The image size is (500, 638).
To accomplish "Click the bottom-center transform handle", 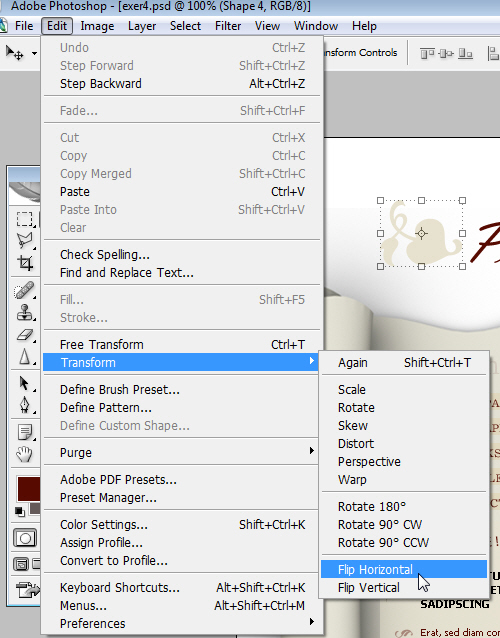I will coord(421,267).
